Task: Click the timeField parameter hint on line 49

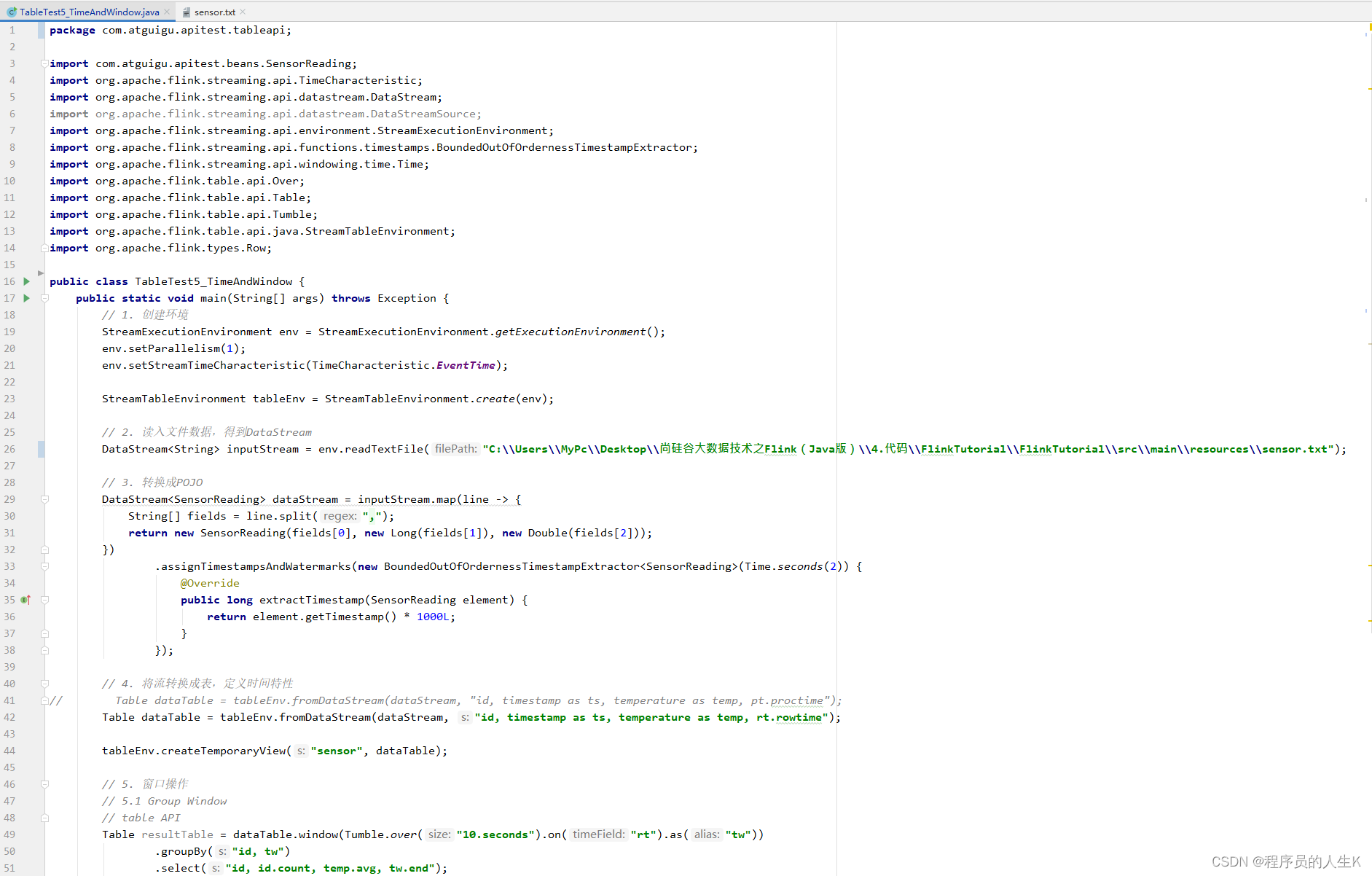Action: point(599,834)
